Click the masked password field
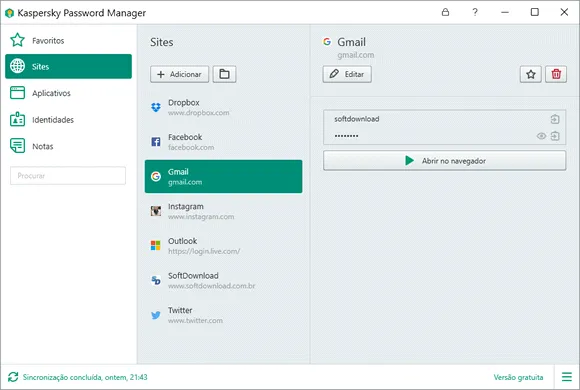 pos(347,136)
